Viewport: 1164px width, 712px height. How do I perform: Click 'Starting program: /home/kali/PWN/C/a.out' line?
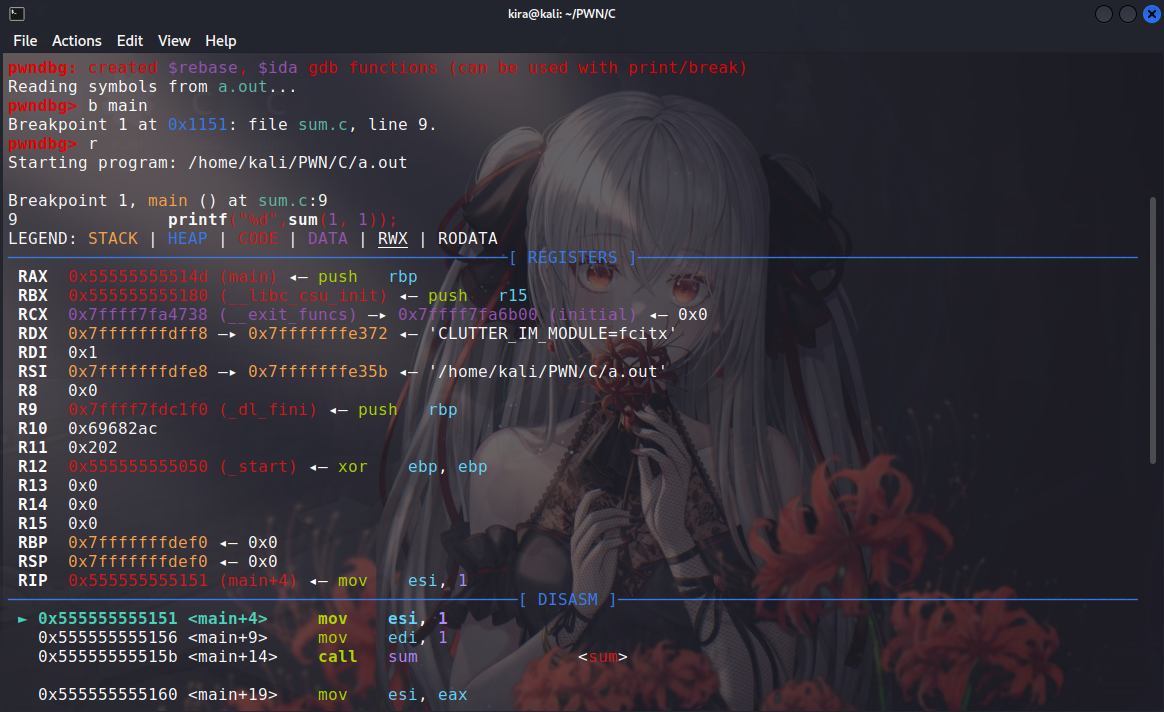click(208, 163)
